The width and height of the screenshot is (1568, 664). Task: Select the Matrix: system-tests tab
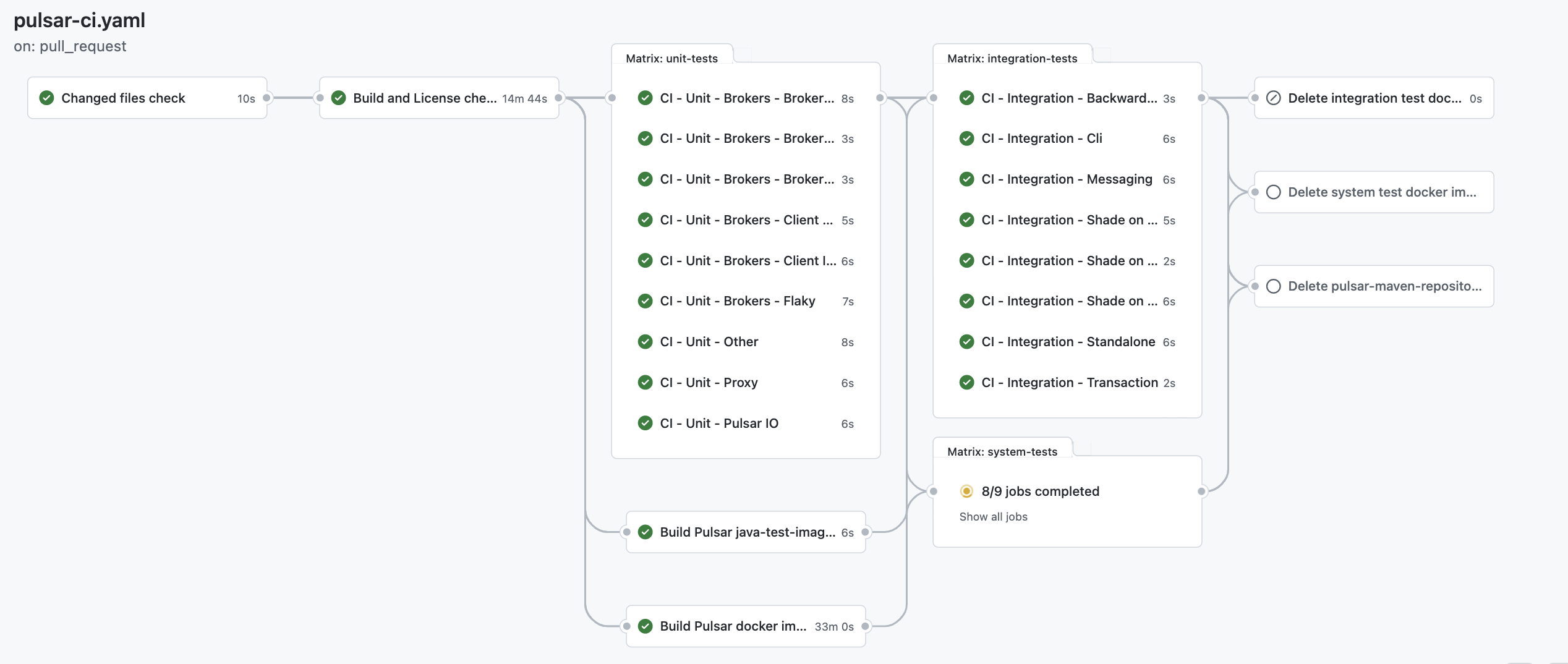click(x=1002, y=451)
